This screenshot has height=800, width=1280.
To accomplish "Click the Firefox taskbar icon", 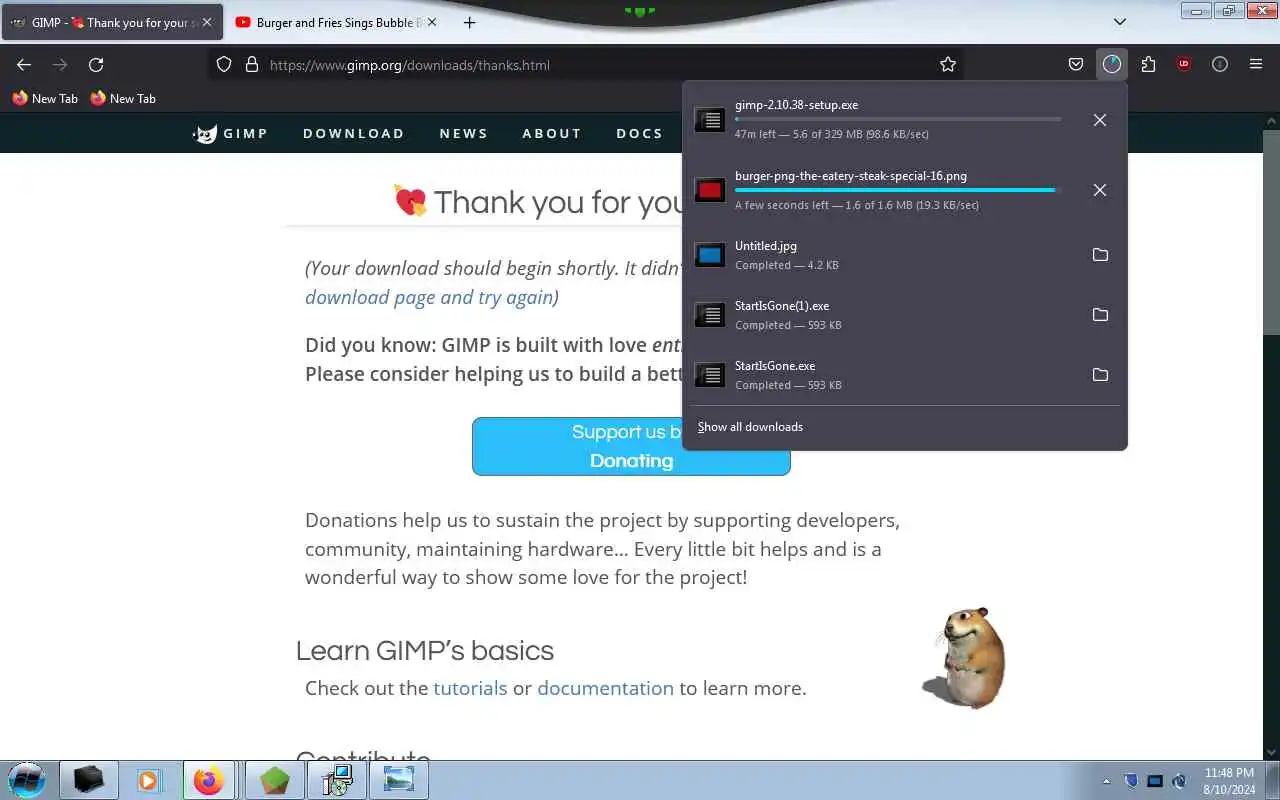I will coord(208,780).
